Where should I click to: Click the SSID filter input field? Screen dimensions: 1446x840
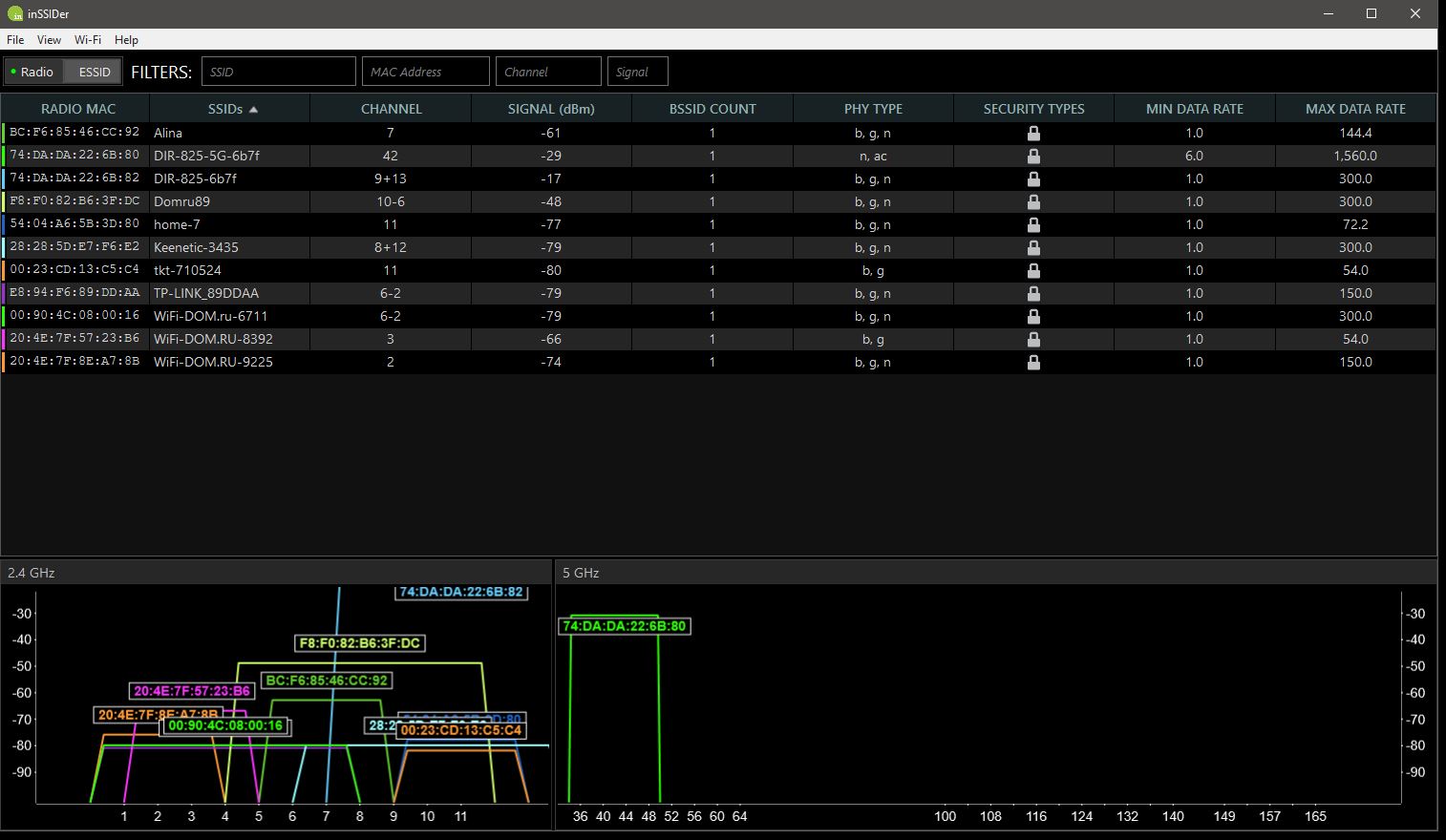point(279,72)
